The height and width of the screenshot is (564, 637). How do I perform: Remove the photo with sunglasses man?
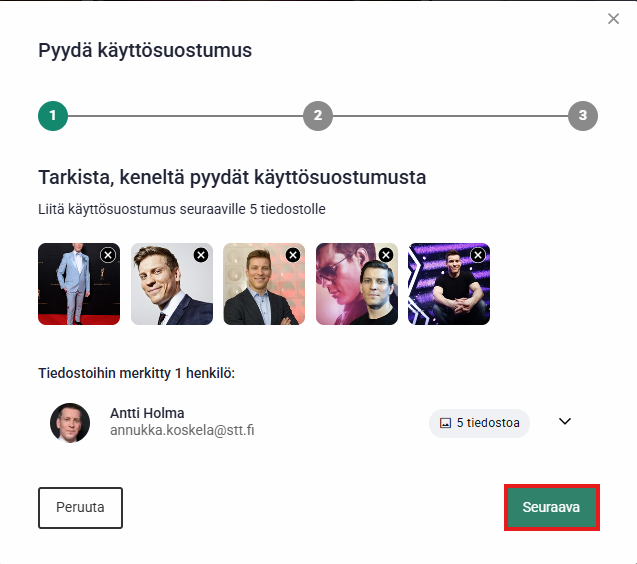pos(386,255)
